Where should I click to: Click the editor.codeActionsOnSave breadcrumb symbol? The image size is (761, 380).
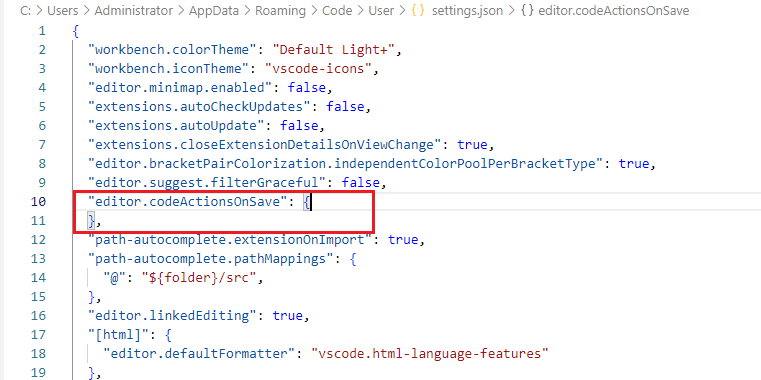(x=613, y=11)
